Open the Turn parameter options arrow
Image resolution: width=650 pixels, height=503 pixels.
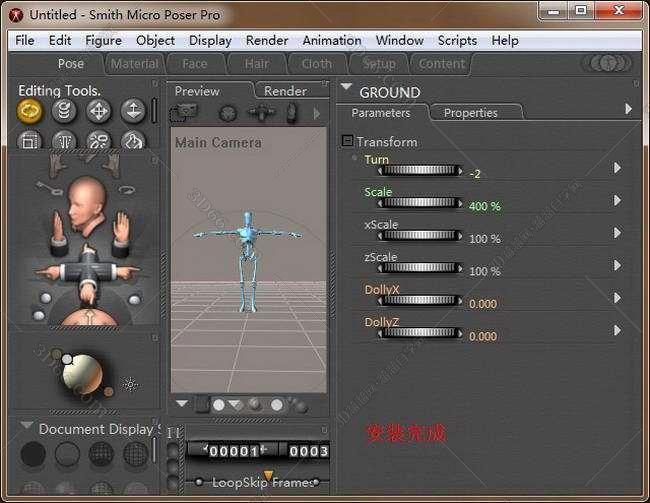point(617,168)
